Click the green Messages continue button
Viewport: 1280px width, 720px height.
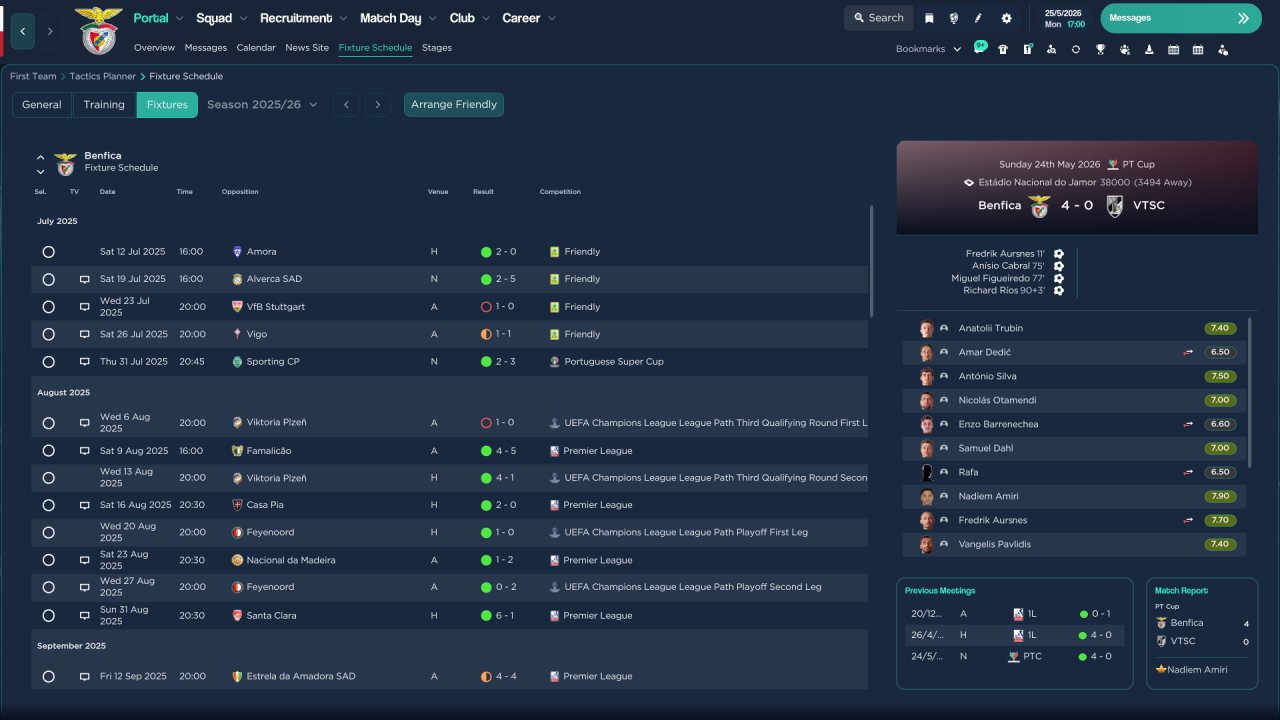[x=1181, y=18]
